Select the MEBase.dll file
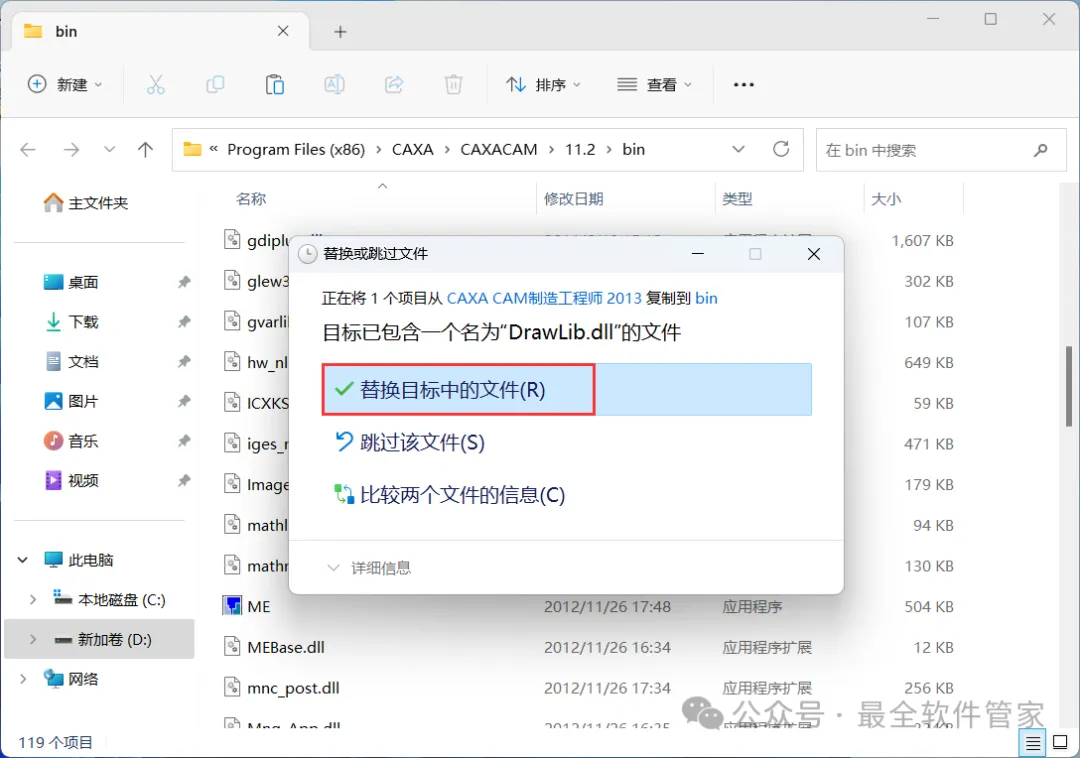Image resolution: width=1080 pixels, height=758 pixels. coord(286,647)
